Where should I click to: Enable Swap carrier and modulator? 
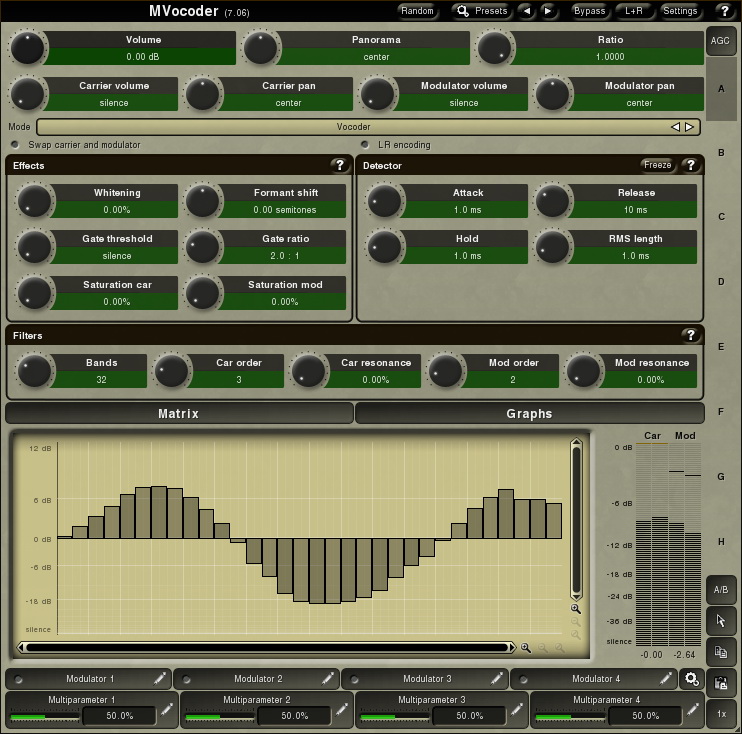pos(16,145)
